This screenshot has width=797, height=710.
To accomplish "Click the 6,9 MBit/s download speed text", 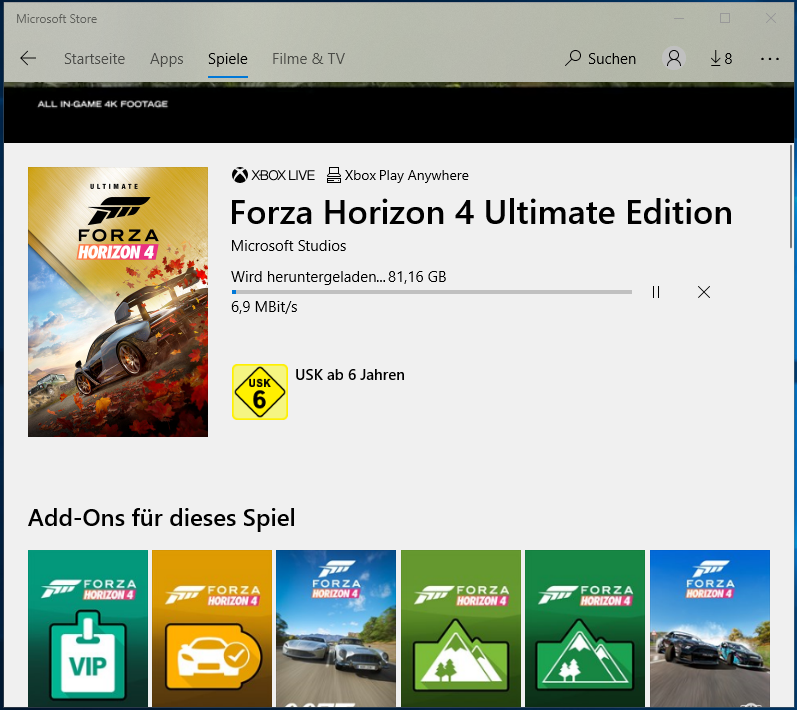I will [264, 307].
